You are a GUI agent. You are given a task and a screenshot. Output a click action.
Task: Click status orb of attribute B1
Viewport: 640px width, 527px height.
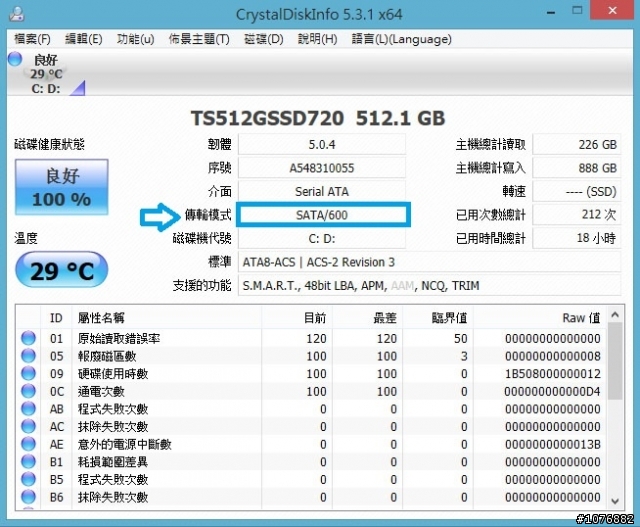[28, 461]
